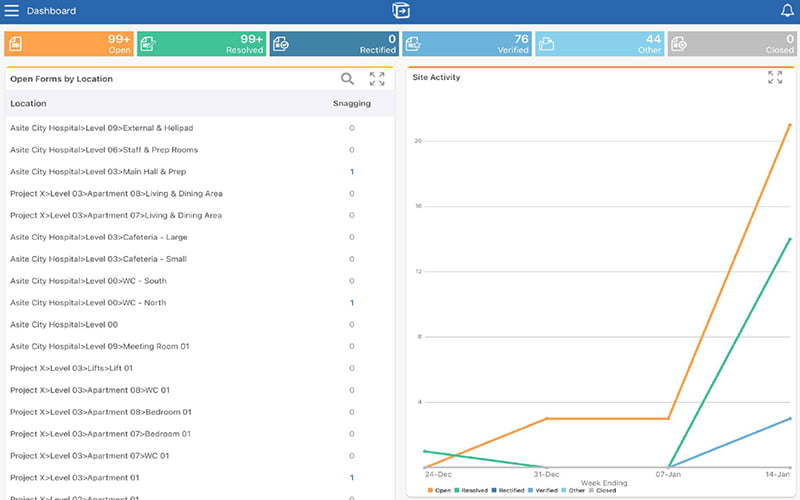Toggle the Closed series in chart legend

(603, 490)
